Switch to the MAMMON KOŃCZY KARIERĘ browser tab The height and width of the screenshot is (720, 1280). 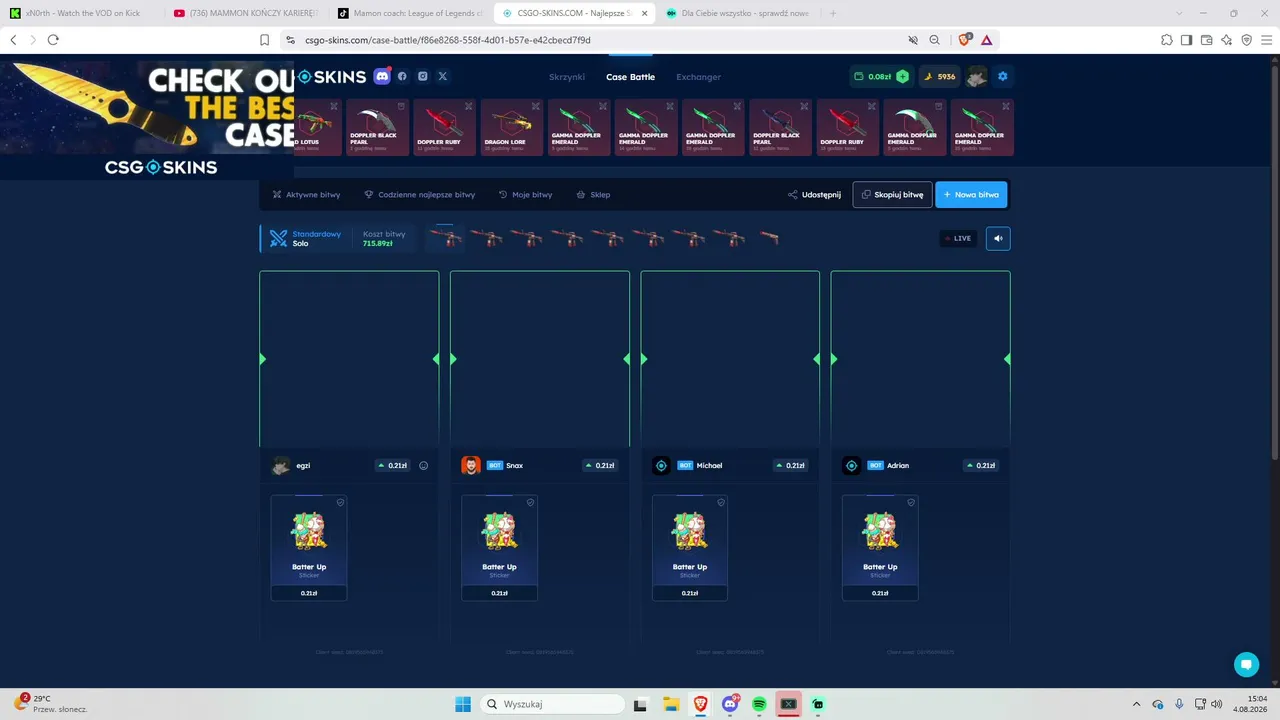click(245, 13)
